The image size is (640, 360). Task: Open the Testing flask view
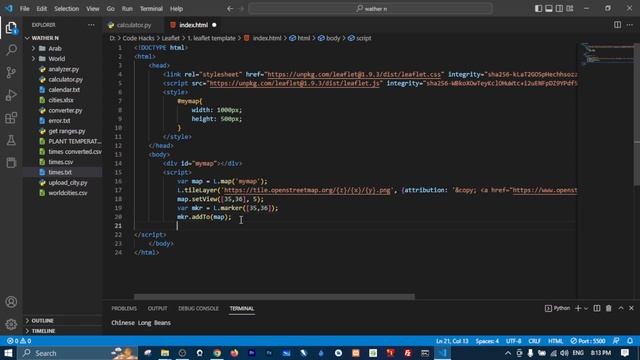pos(11,140)
